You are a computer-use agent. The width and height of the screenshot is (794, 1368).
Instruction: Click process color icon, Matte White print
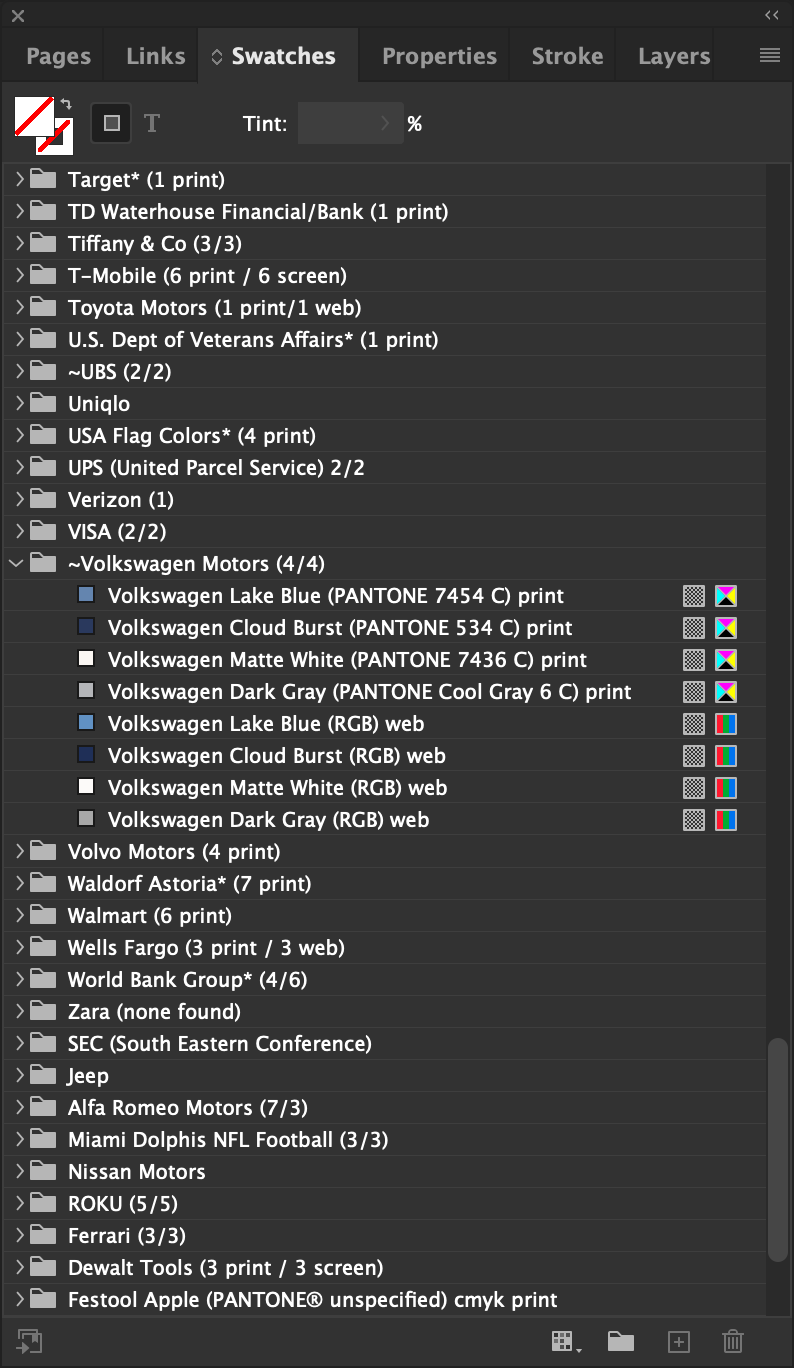click(x=693, y=661)
